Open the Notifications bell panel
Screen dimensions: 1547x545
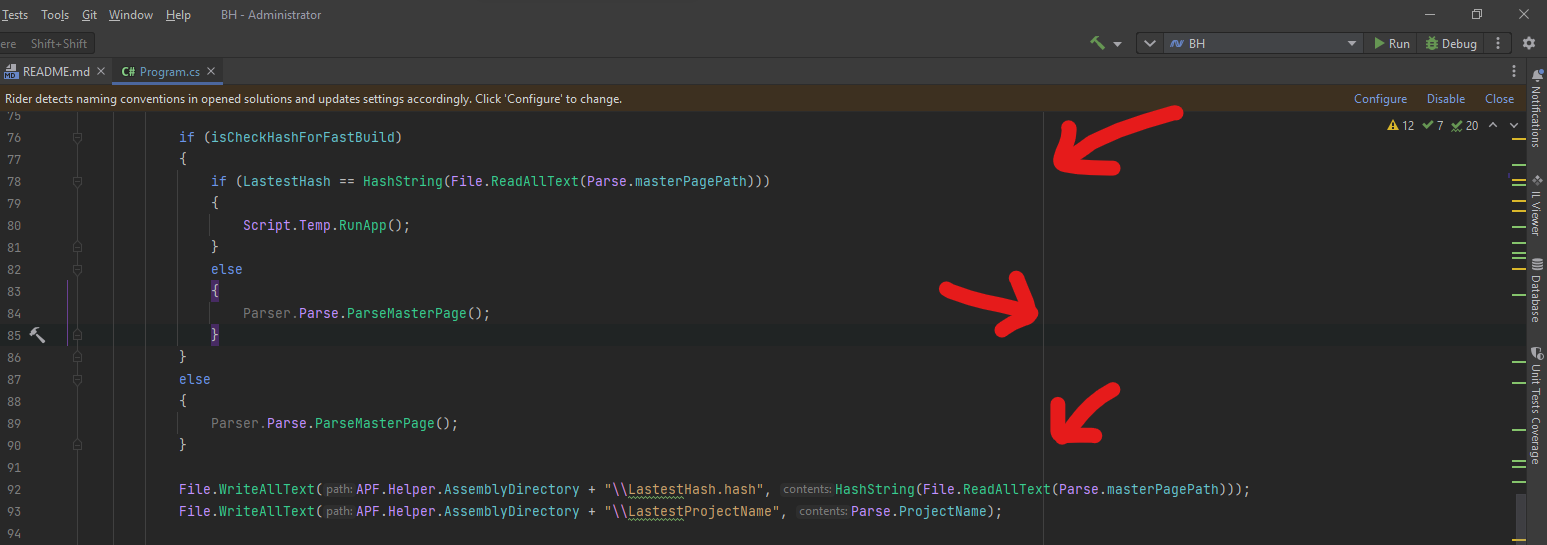[1537, 106]
